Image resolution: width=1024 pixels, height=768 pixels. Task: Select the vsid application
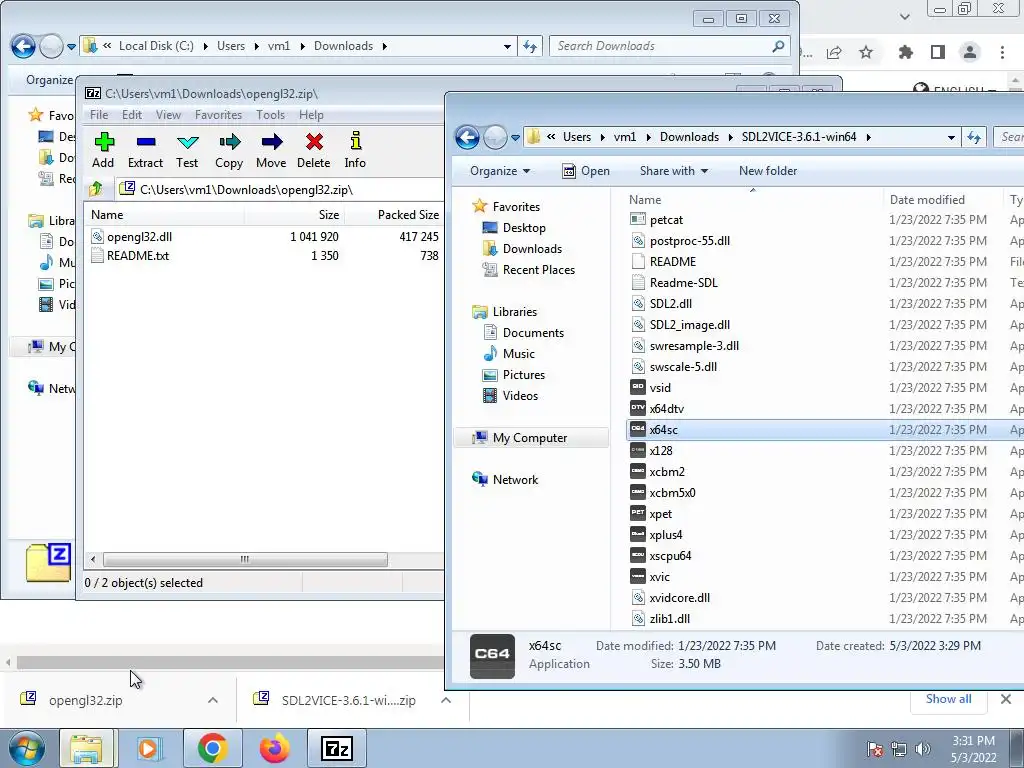pyautogui.click(x=660, y=388)
